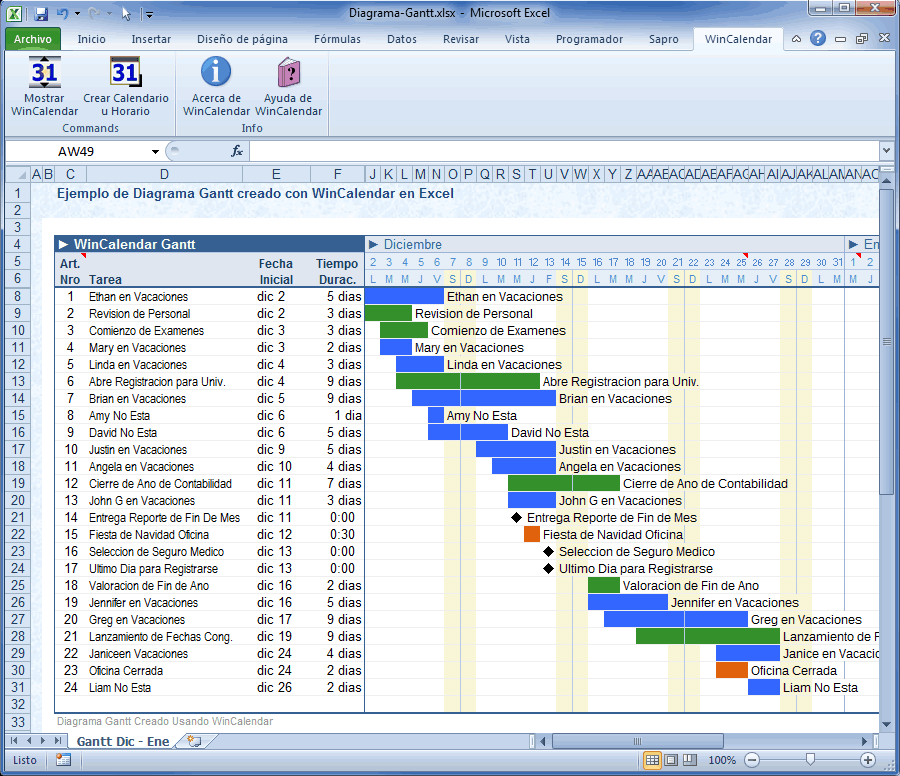Image resolution: width=900 pixels, height=776 pixels.
Task: Expand the Name Box dropdown arrow
Action: click(155, 151)
